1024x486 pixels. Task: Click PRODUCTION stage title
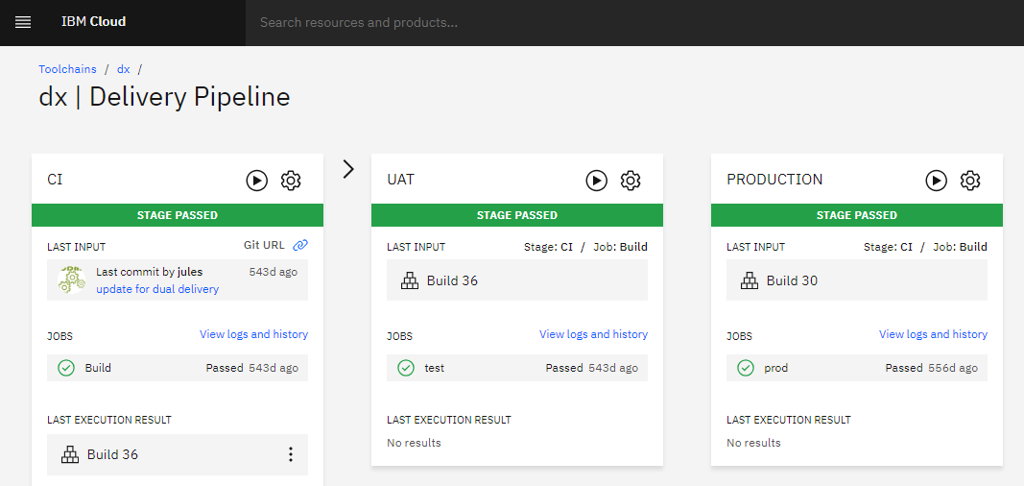pos(775,179)
